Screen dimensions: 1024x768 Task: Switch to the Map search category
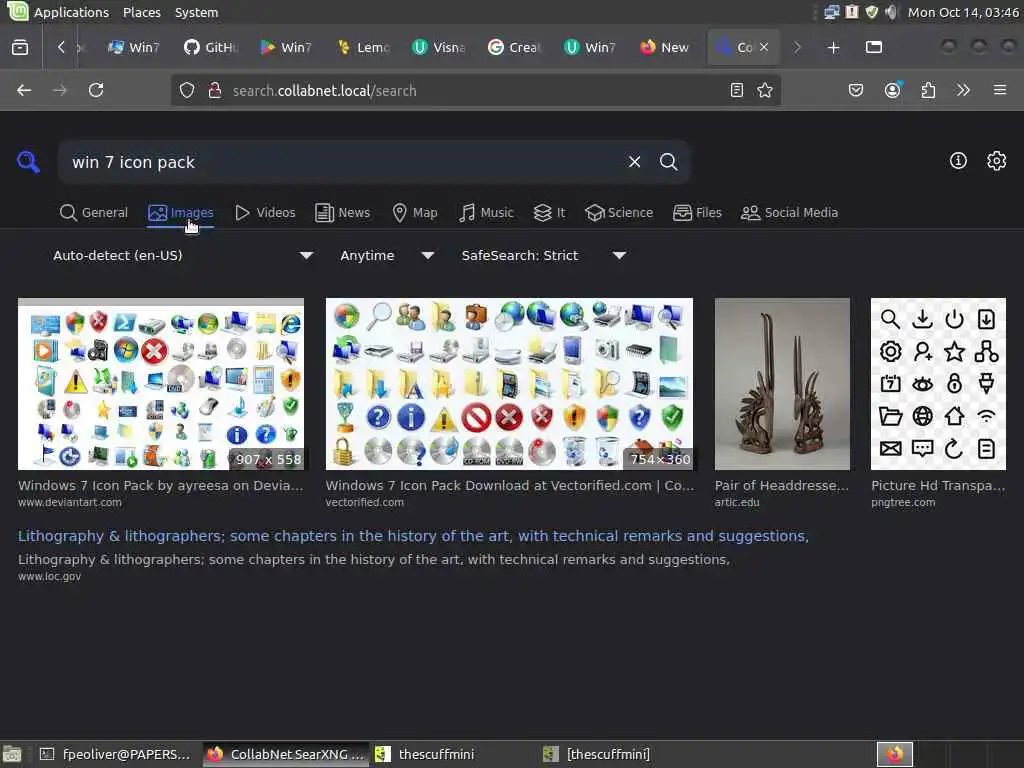point(415,212)
